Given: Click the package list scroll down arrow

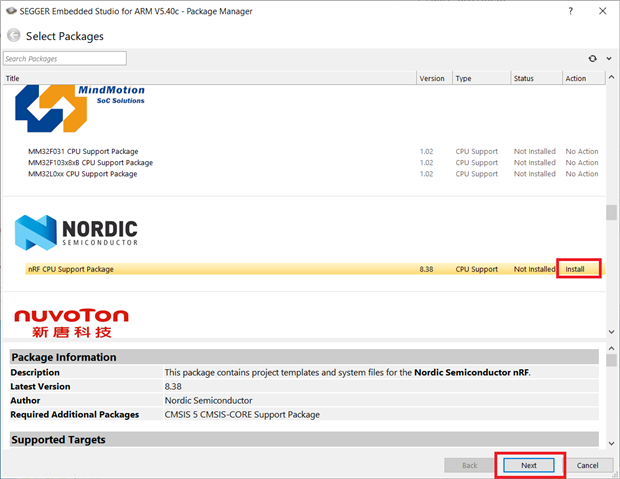Looking at the screenshot, I should coord(611,332).
